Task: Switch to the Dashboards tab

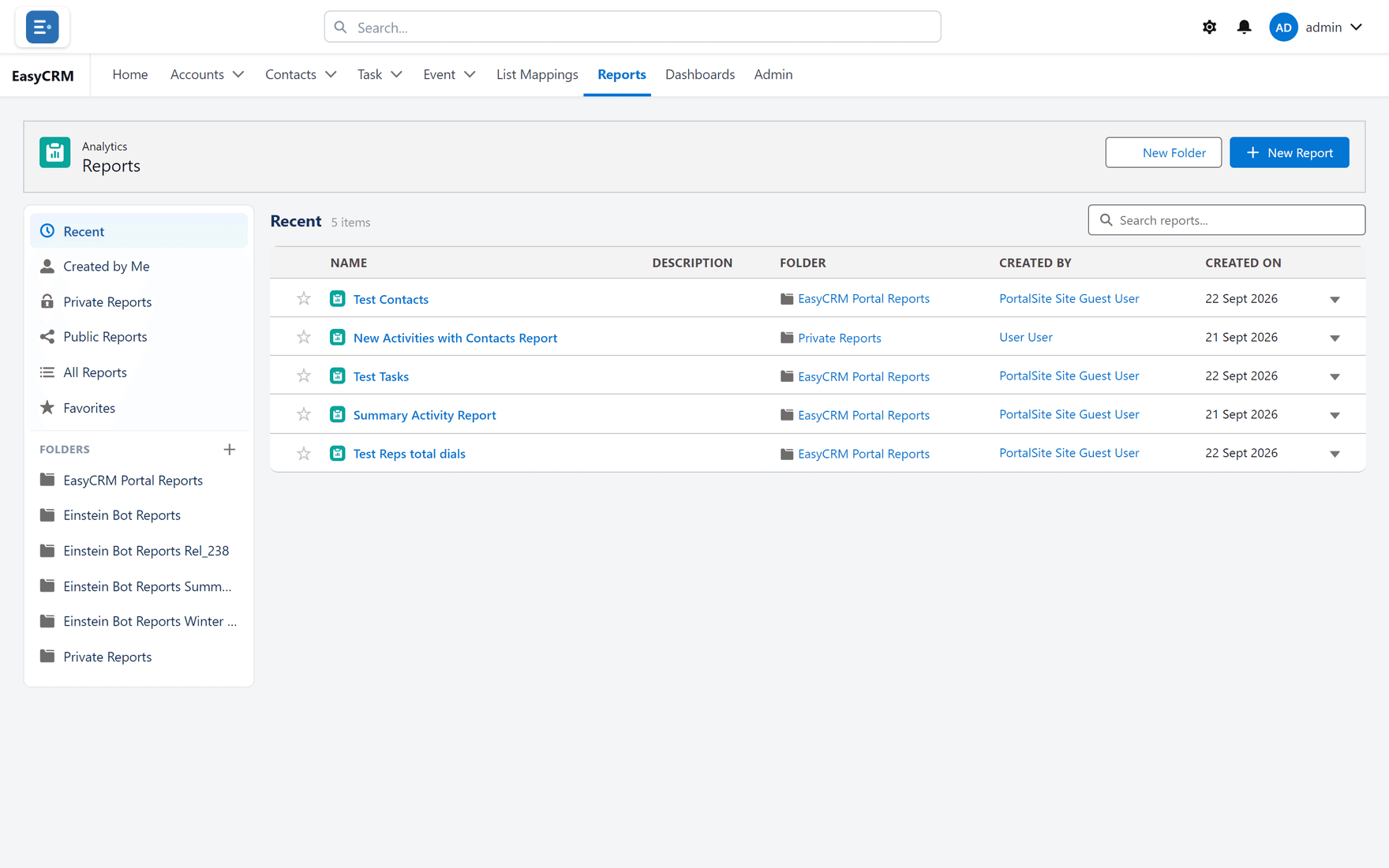Action: click(700, 74)
